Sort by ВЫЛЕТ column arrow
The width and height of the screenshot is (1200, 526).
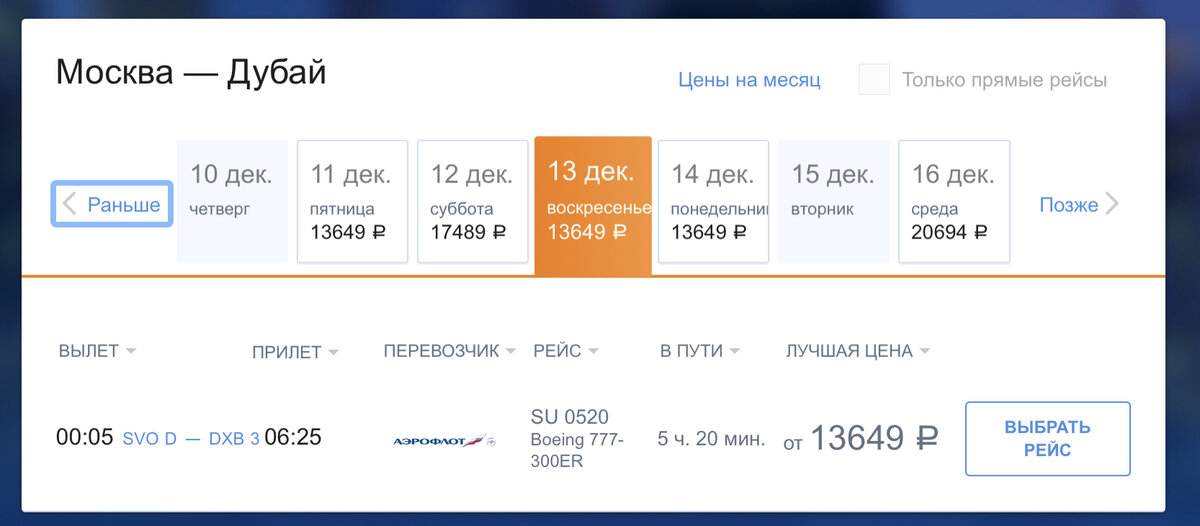click(x=131, y=352)
